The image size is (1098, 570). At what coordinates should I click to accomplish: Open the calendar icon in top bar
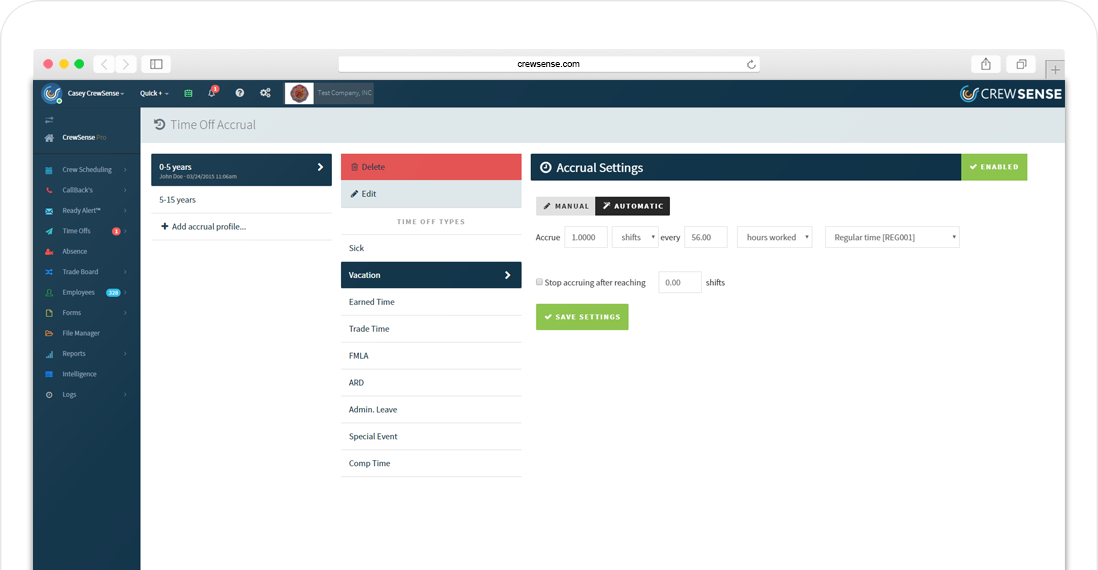(188, 93)
